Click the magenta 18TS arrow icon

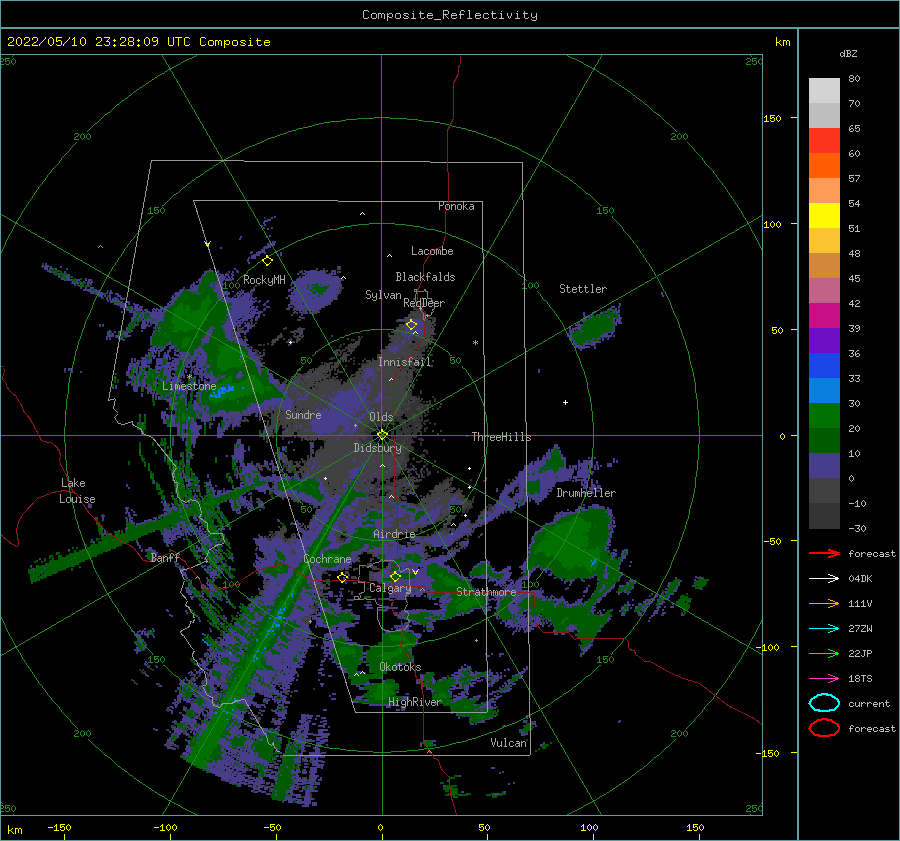pyautogui.click(x=824, y=679)
